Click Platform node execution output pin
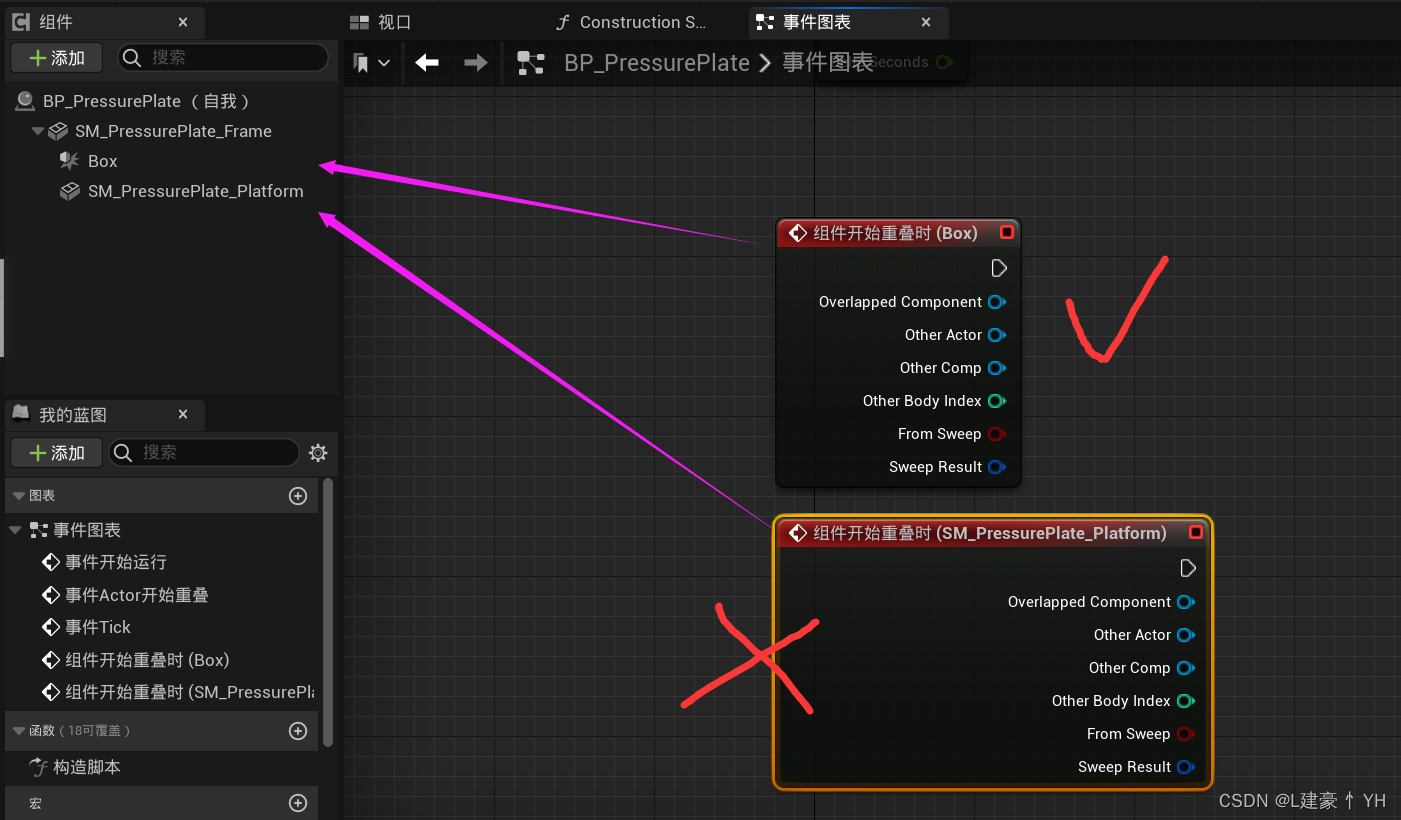1401x820 pixels. tap(1187, 568)
